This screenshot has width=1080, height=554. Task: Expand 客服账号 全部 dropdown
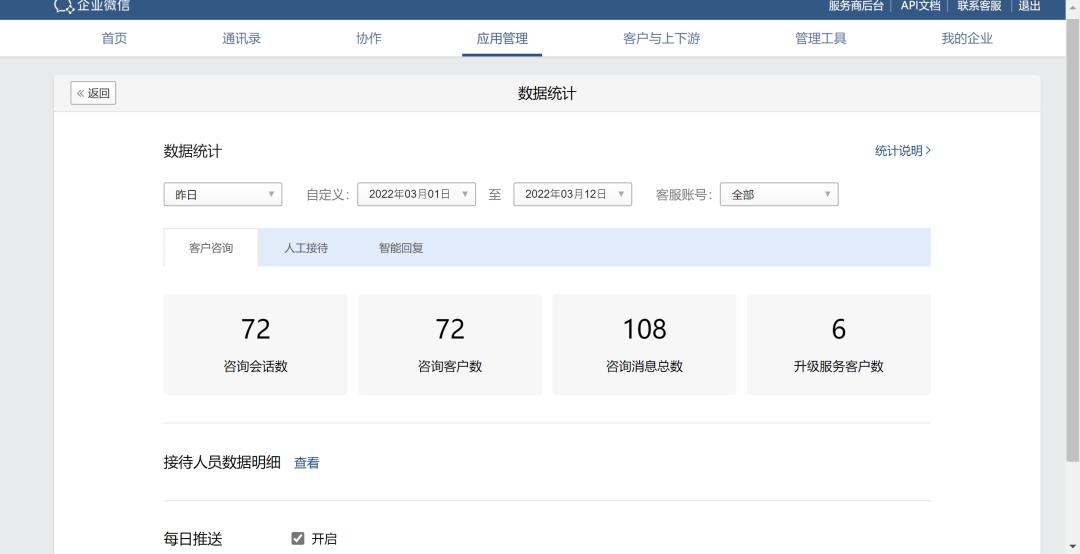(779, 194)
